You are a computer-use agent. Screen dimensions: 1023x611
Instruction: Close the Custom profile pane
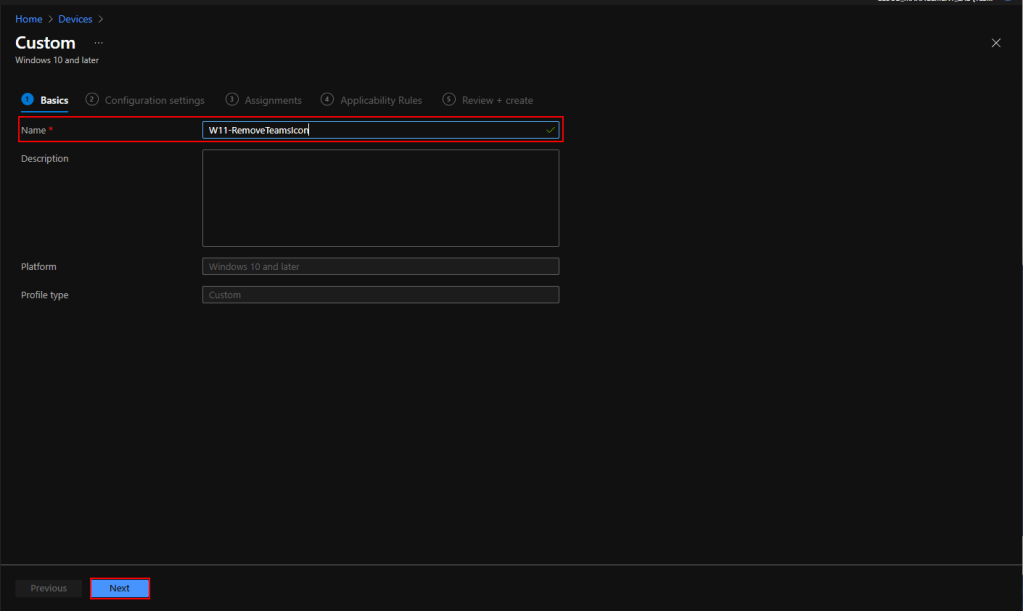point(995,43)
